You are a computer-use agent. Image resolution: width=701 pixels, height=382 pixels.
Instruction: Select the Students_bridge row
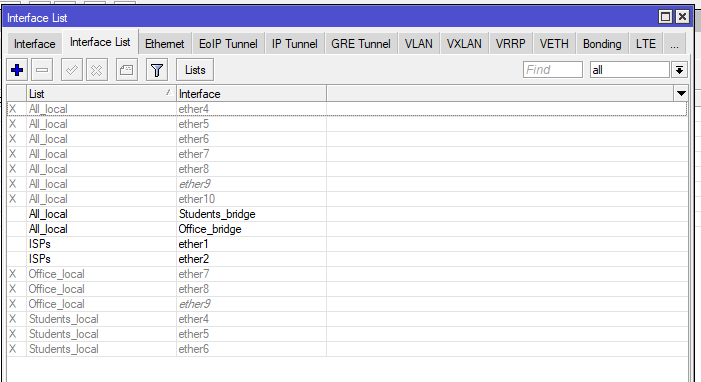pyautogui.click(x=347, y=214)
